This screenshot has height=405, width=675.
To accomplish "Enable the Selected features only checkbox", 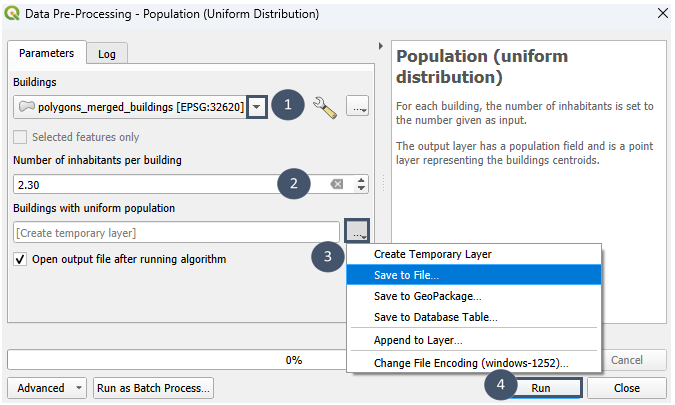I will point(21,137).
